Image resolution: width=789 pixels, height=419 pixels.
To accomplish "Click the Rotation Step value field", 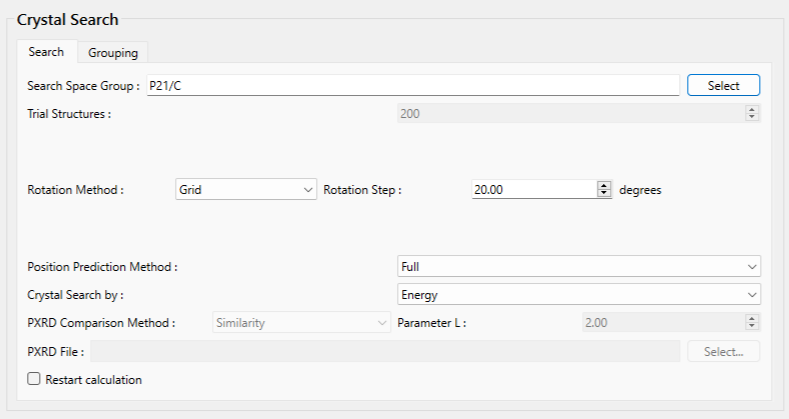I will (x=533, y=189).
